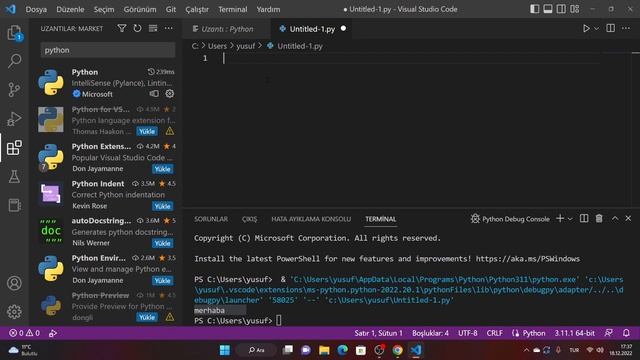640x360 pixels.
Task: Open the Görünüm menu
Action: (x=140, y=9)
